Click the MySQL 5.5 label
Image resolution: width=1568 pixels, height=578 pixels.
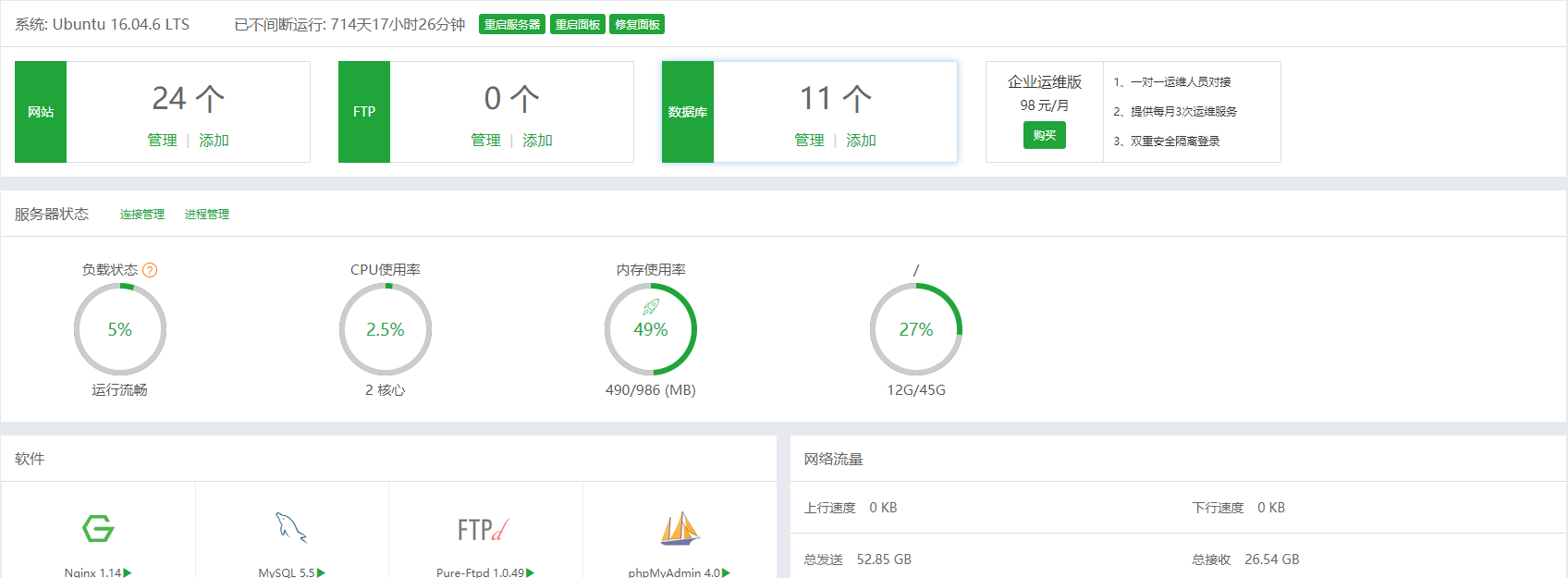pyautogui.click(x=287, y=572)
